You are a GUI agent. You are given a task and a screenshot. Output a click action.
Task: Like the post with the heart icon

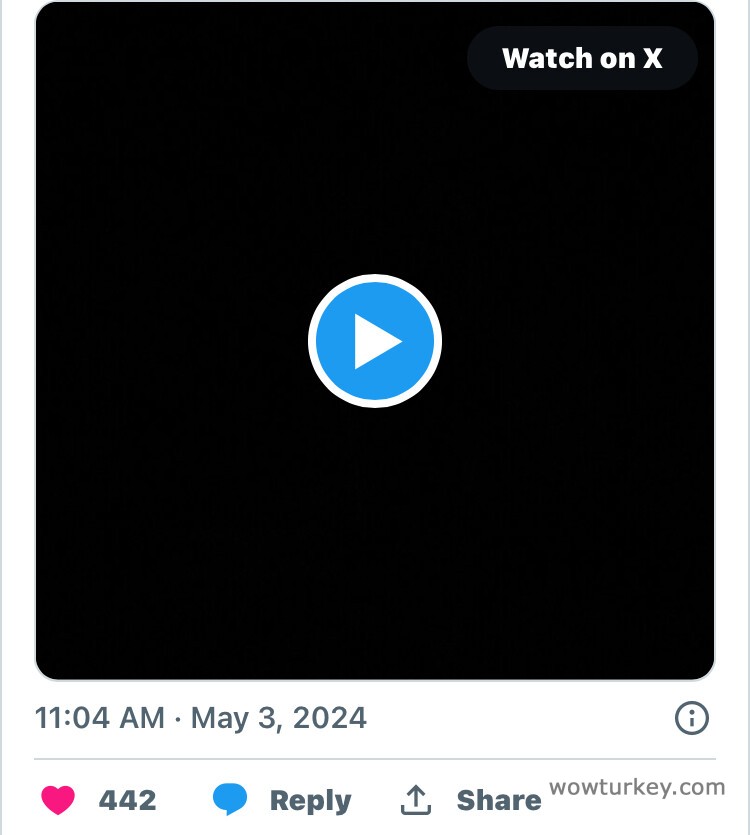click(58, 800)
